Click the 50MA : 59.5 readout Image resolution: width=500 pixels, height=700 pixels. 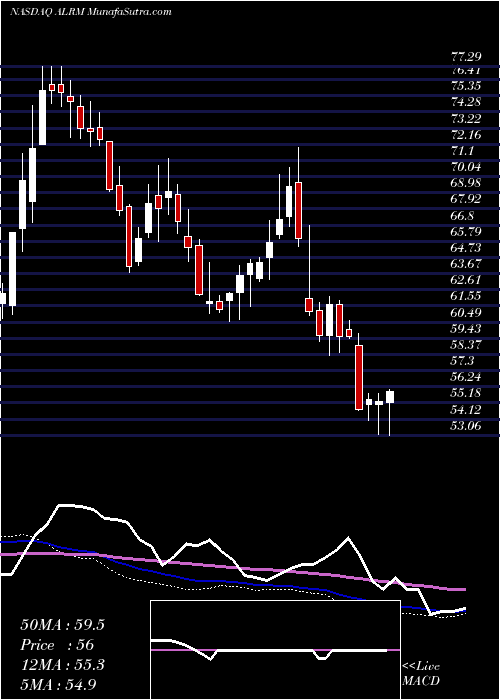tap(62, 625)
